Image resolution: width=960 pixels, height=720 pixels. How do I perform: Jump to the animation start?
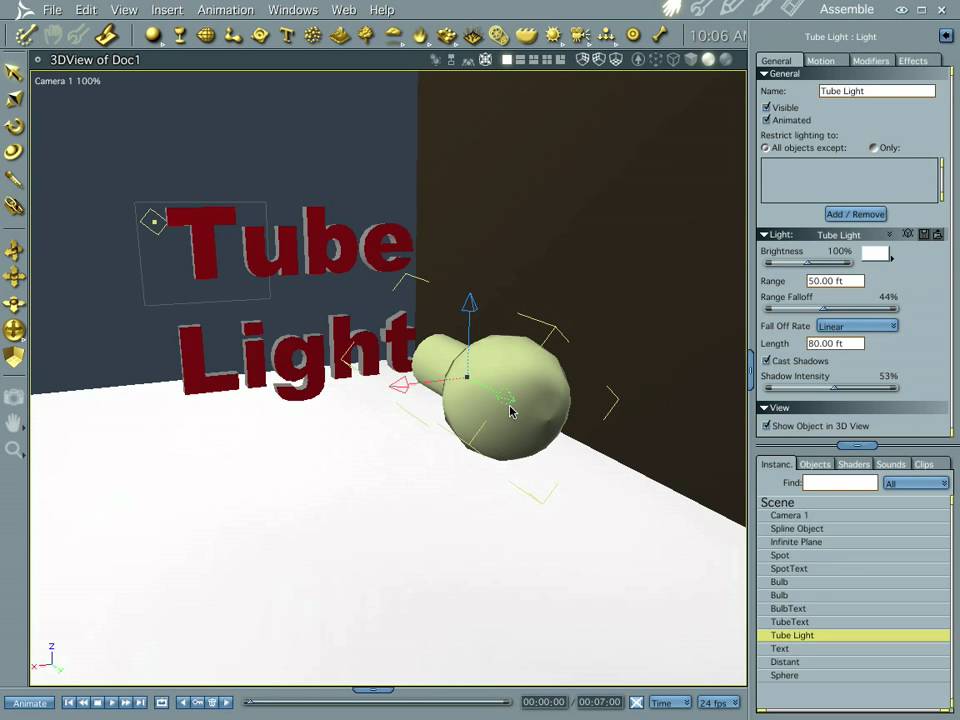[x=69, y=702]
